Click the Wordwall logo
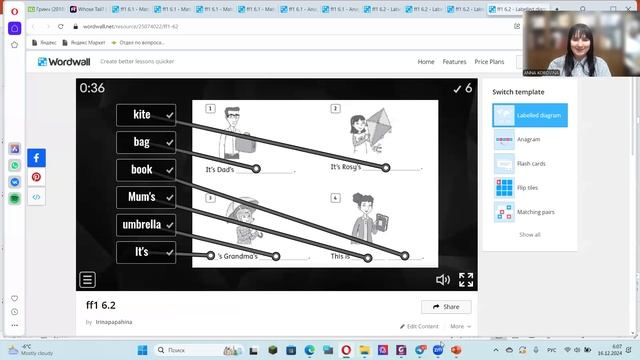This screenshot has width=640, height=360. pyautogui.click(x=64, y=62)
